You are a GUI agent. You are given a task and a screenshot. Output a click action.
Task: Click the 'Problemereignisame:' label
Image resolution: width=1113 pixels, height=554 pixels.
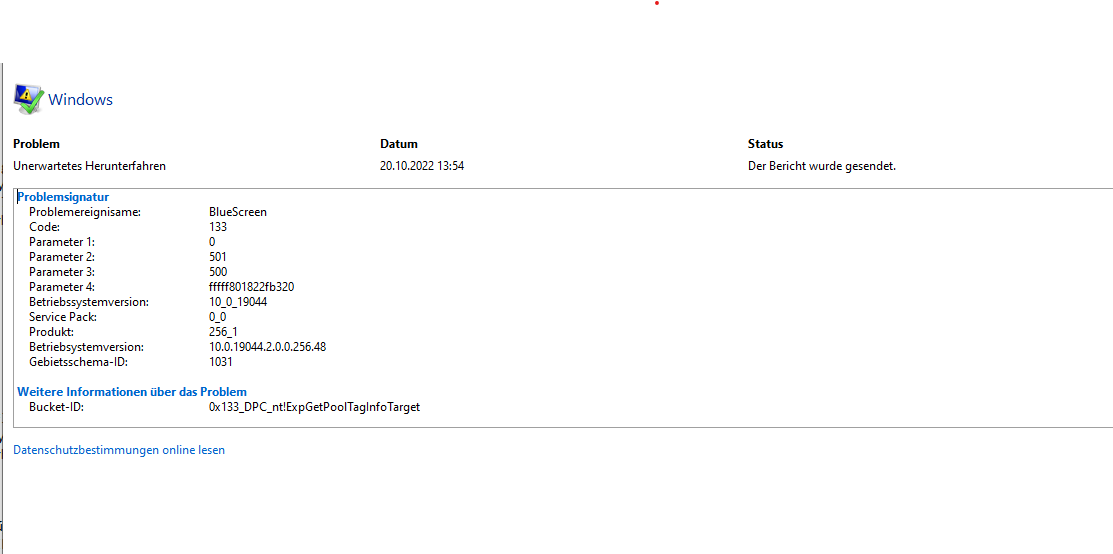[x=85, y=212]
